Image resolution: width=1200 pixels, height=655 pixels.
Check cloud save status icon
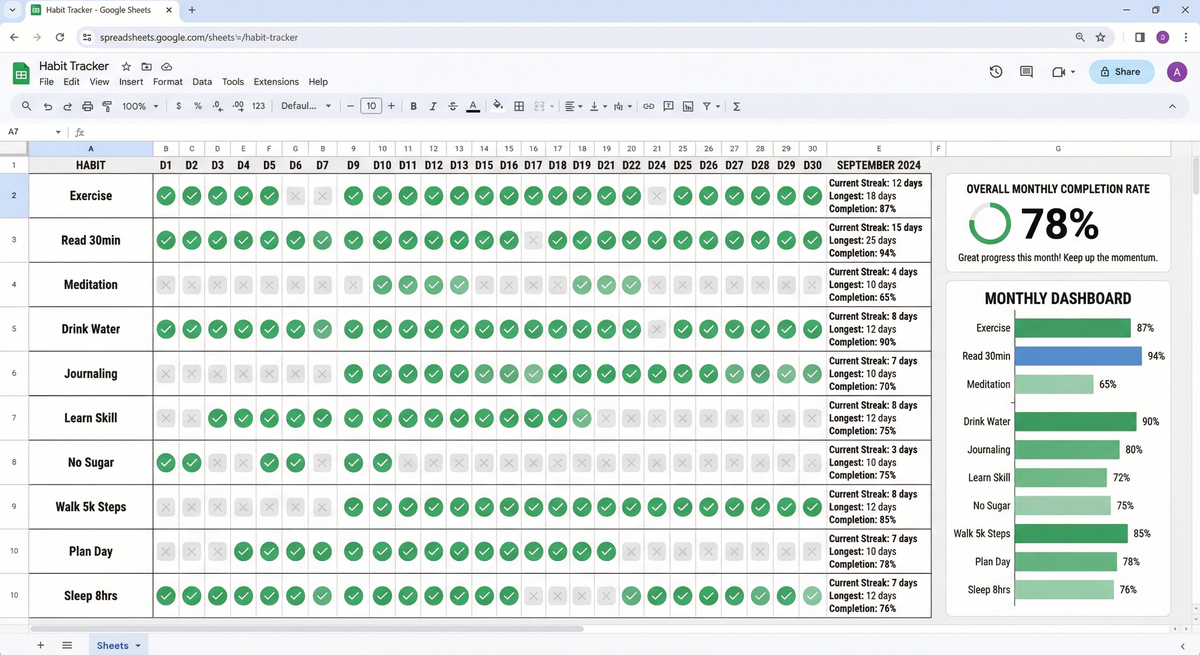(167, 66)
